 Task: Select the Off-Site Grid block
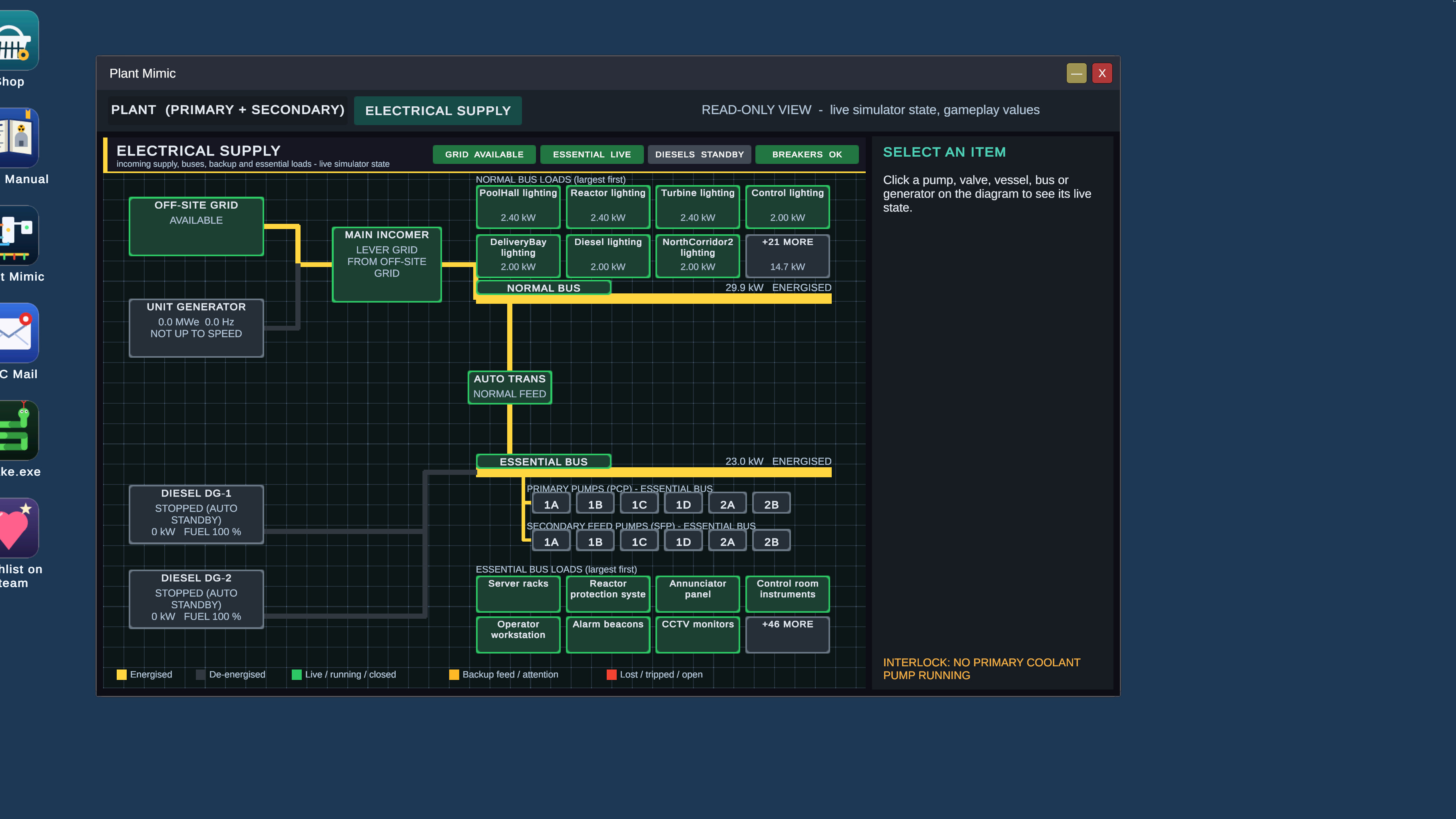point(196,226)
